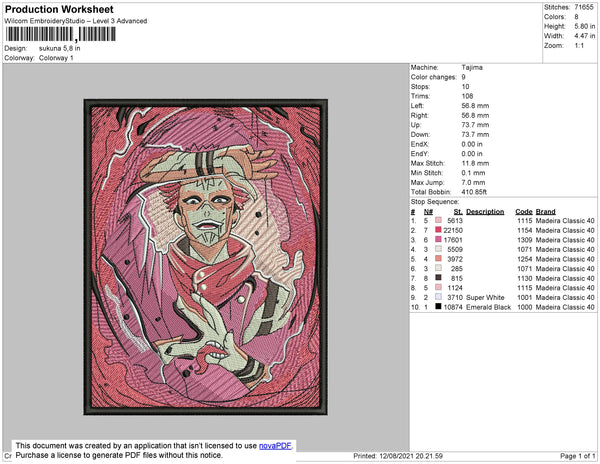600x464 pixels.
Task: Click thread code 1154 in stop sequence
Action: (x=525, y=230)
